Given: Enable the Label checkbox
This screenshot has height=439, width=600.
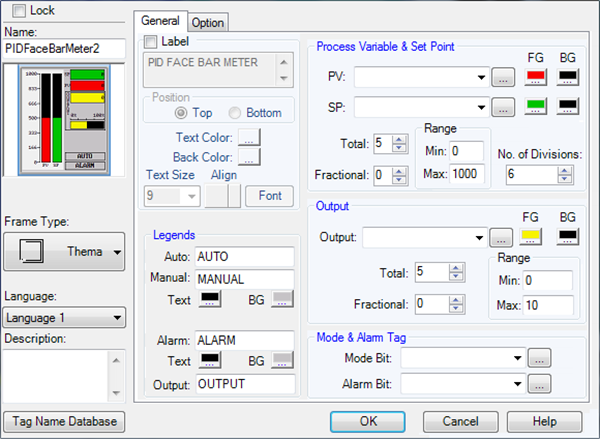Looking at the screenshot, I should coord(150,42).
